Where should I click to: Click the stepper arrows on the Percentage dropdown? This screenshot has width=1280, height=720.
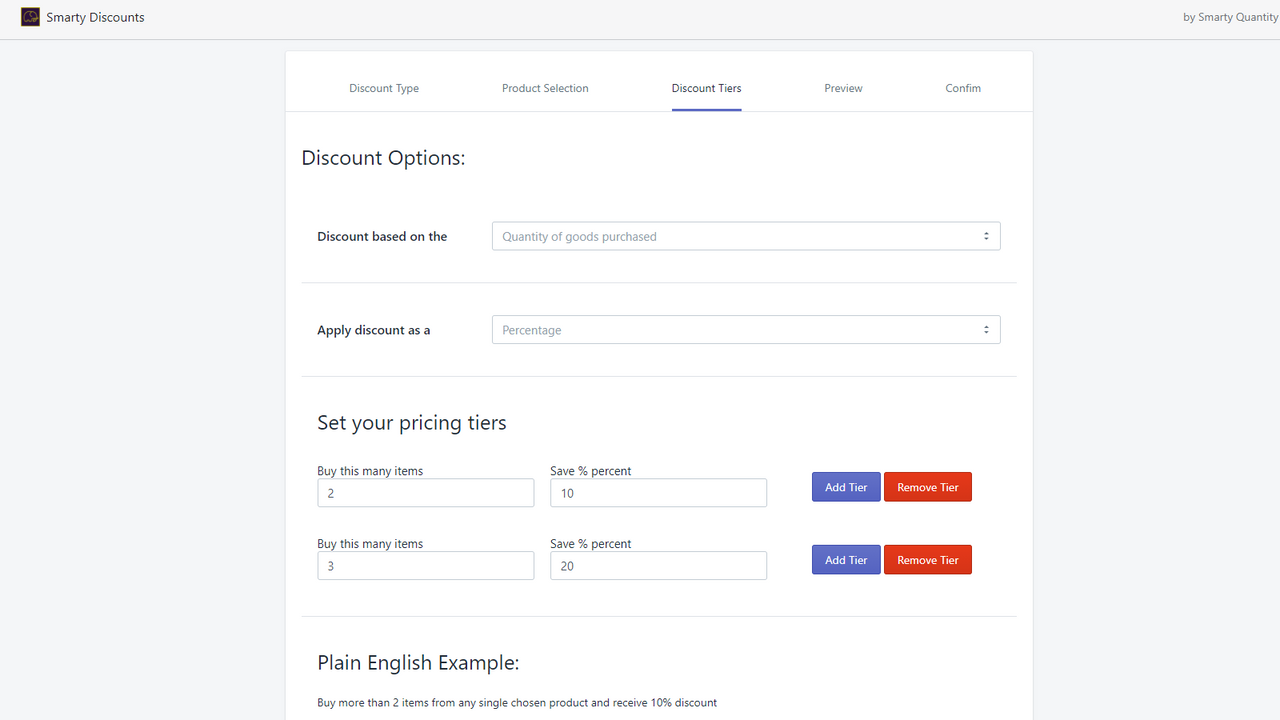986,329
